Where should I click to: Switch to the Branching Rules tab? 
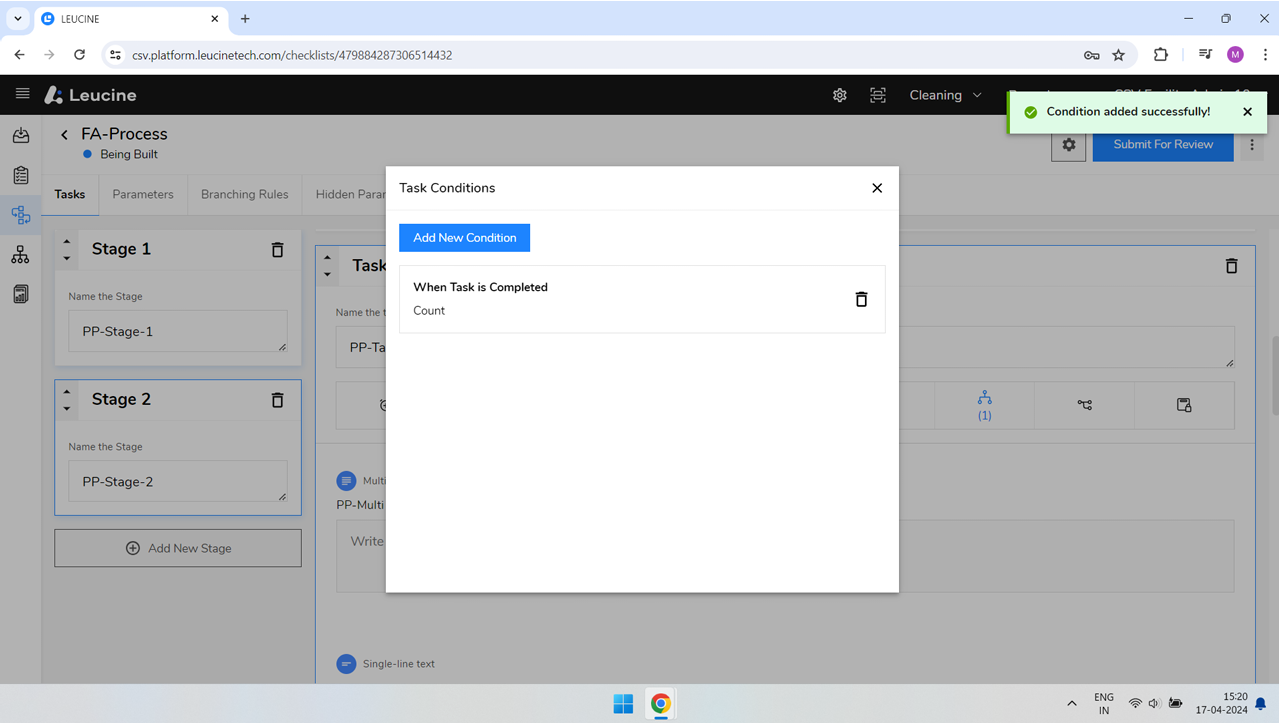click(244, 194)
